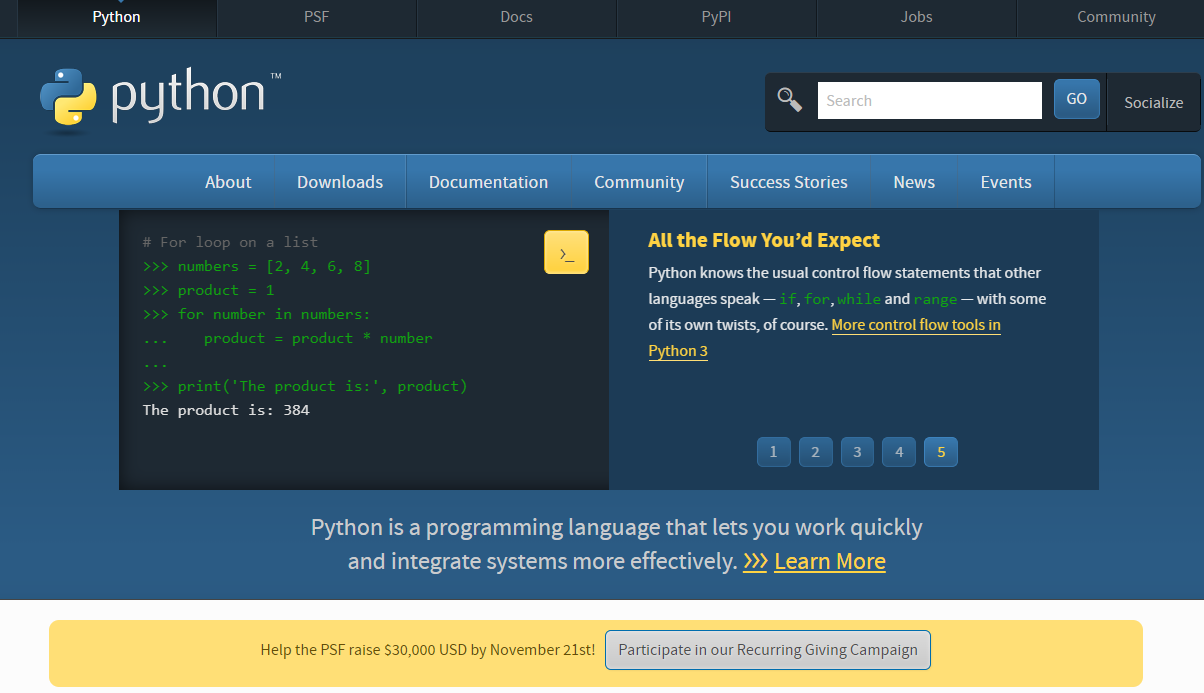Click the triple chevron before Learn More
Viewport: 1204px width, 693px height.
pos(755,561)
